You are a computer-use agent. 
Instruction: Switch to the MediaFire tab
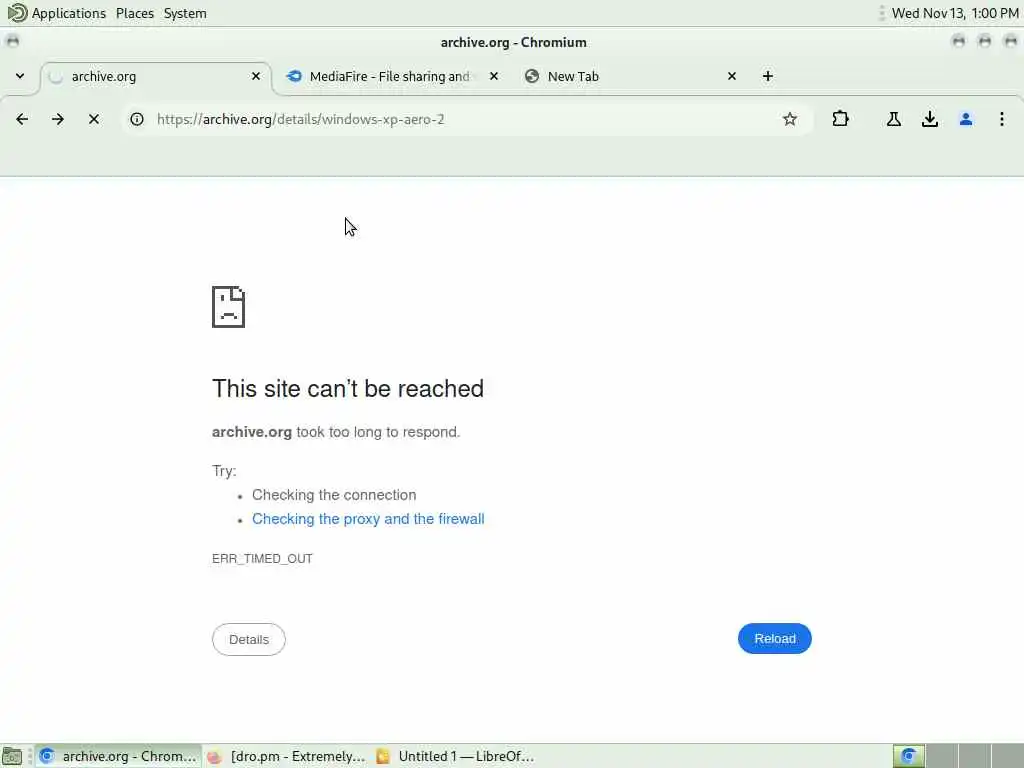pos(392,77)
